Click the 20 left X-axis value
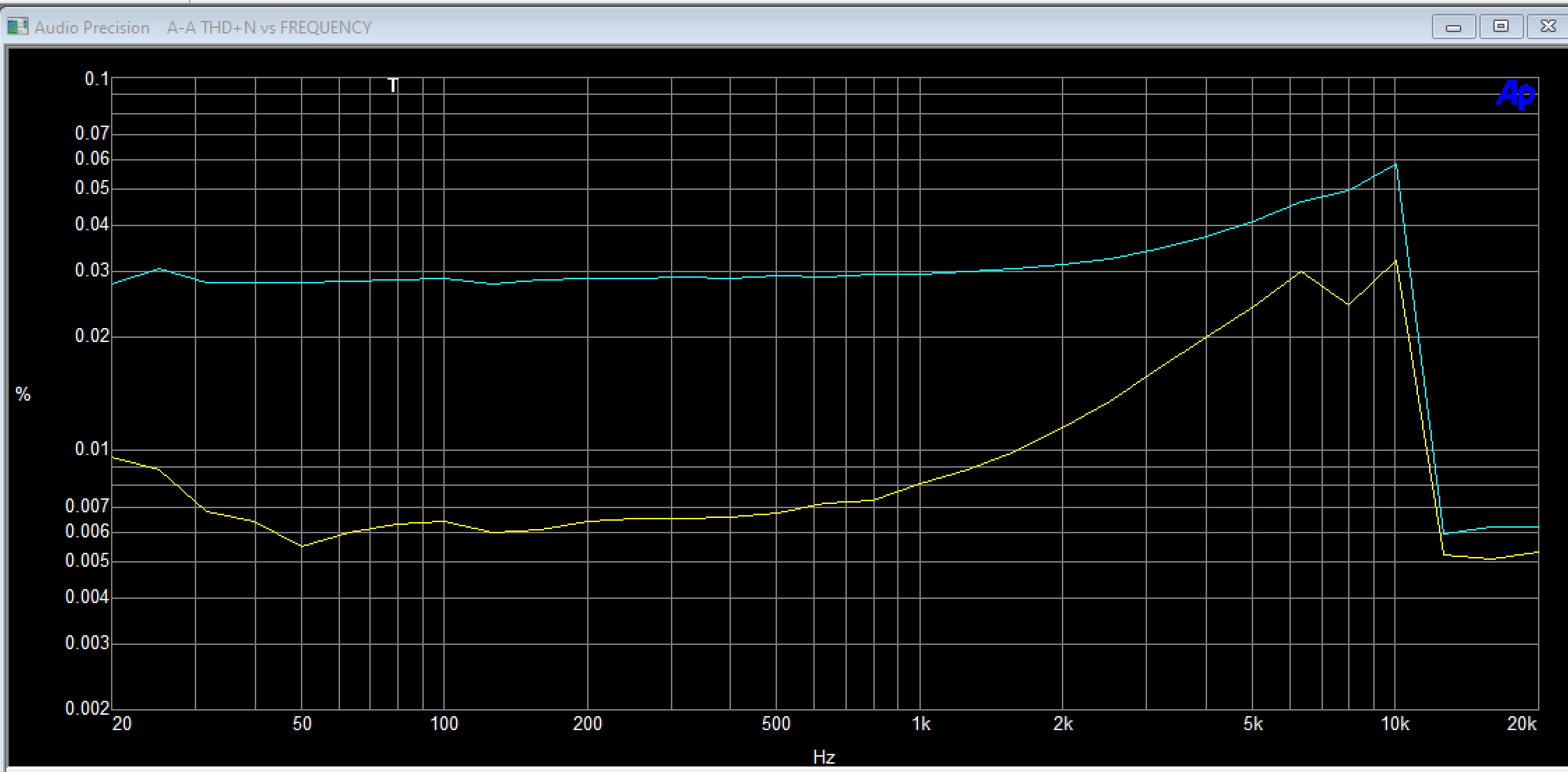Image resolution: width=1568 pixels, height=772 pixels. click(122, 725)
